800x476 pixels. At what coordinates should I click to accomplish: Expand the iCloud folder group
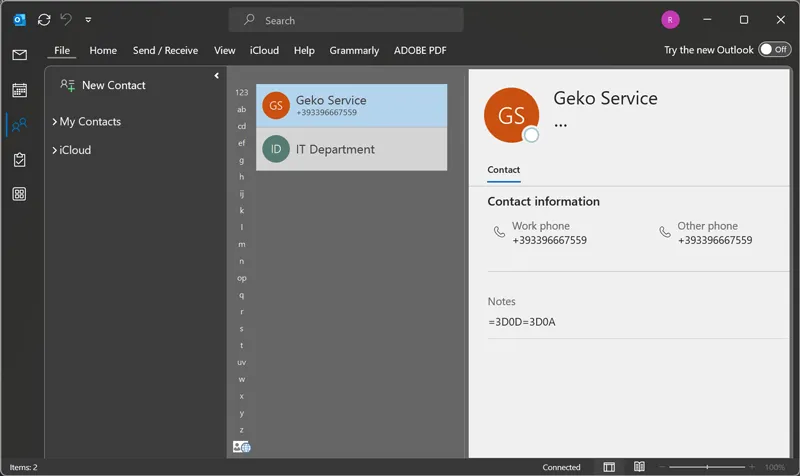point(54,150)
